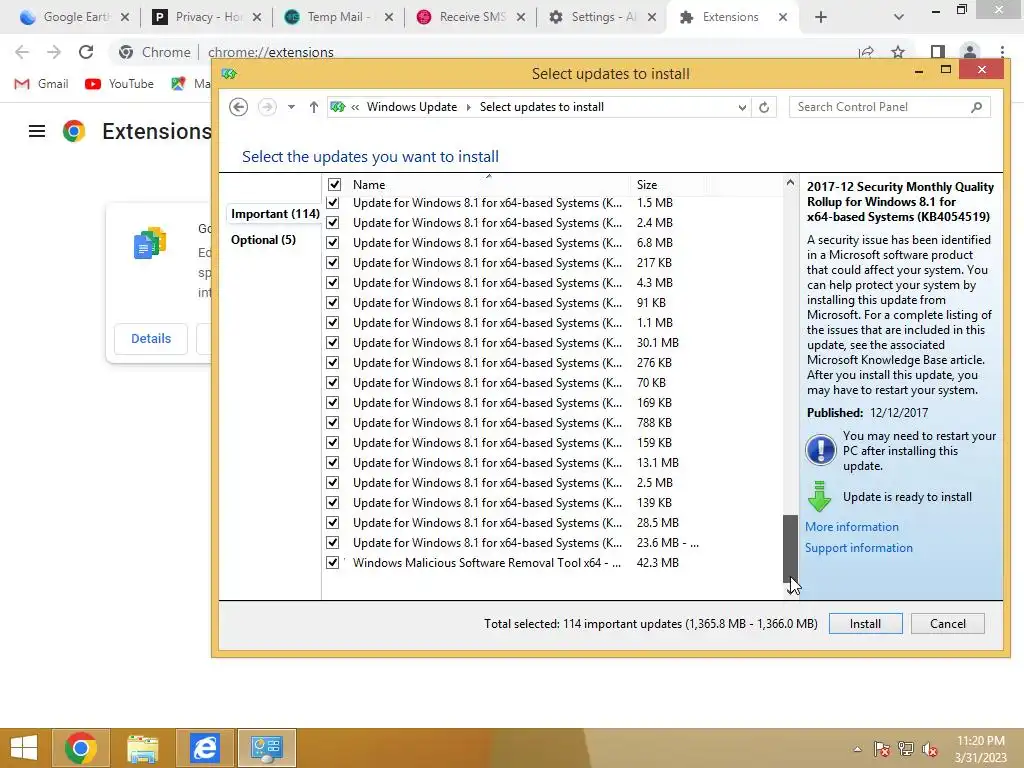
Task: Click the Windows Start button
Action: tap(24, 748)
